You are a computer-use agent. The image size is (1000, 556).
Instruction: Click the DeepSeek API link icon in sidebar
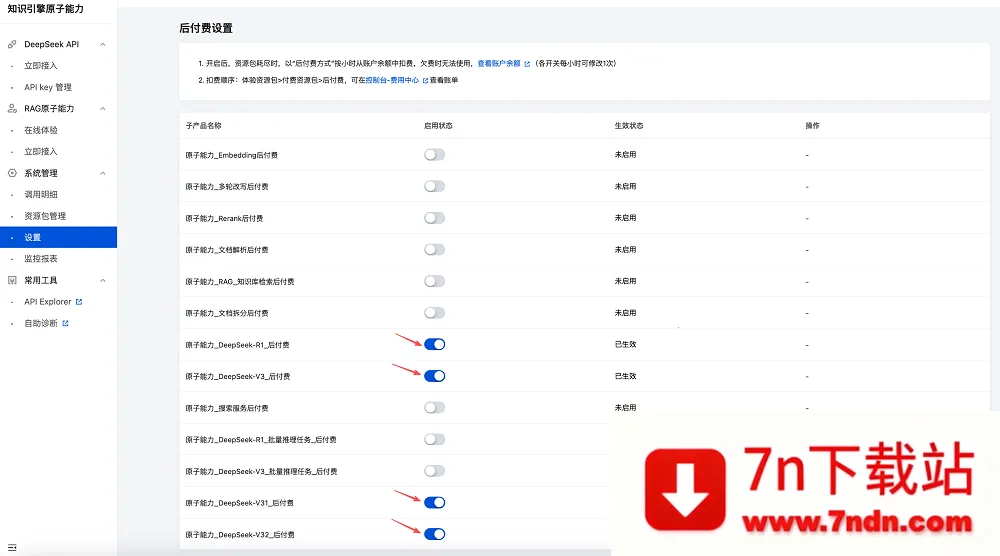(x=12, y=44)
